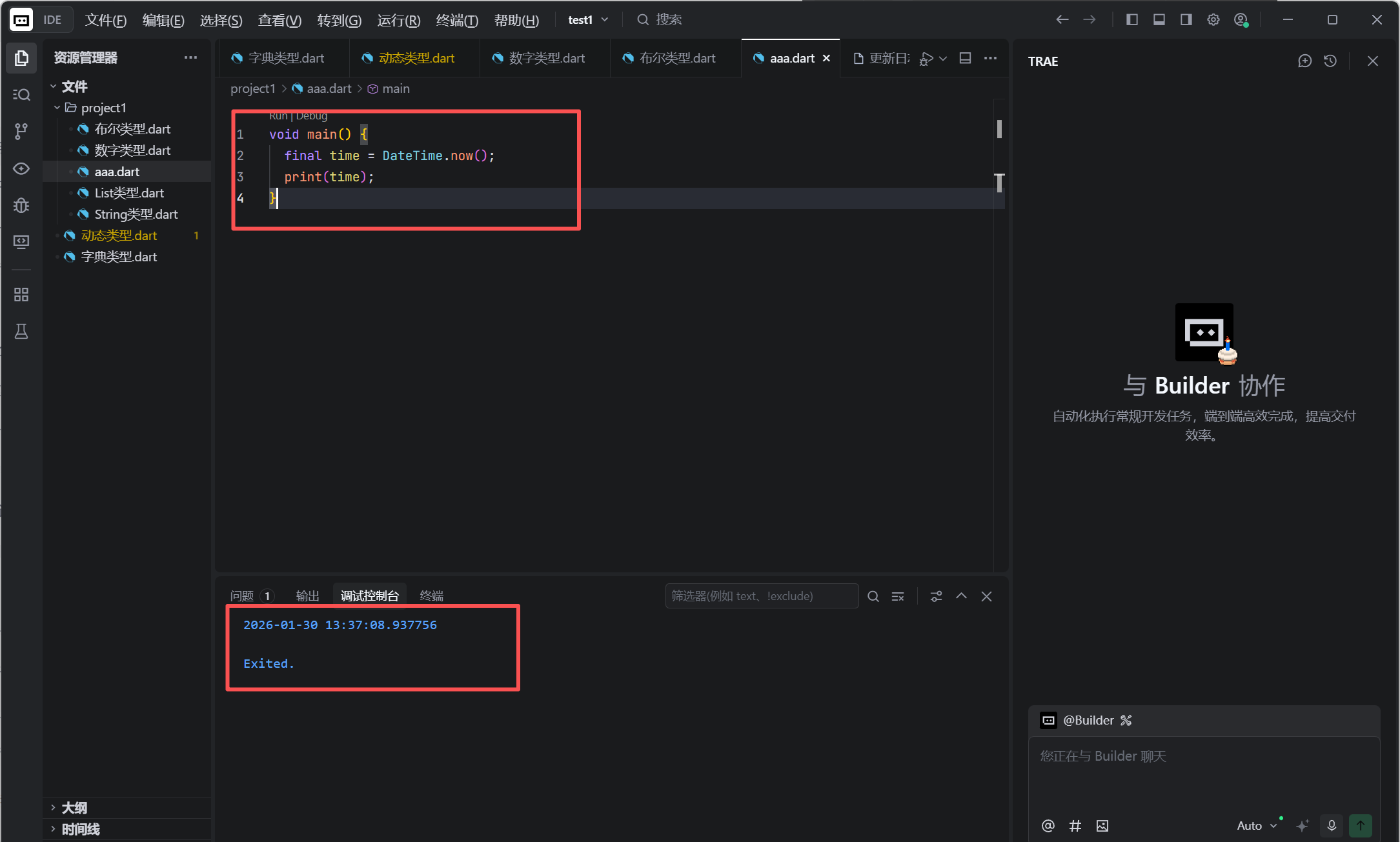Screen dimensions: 1400x842
Task: Toggle the bottom panel layout button
Action: pos(1159,20)
